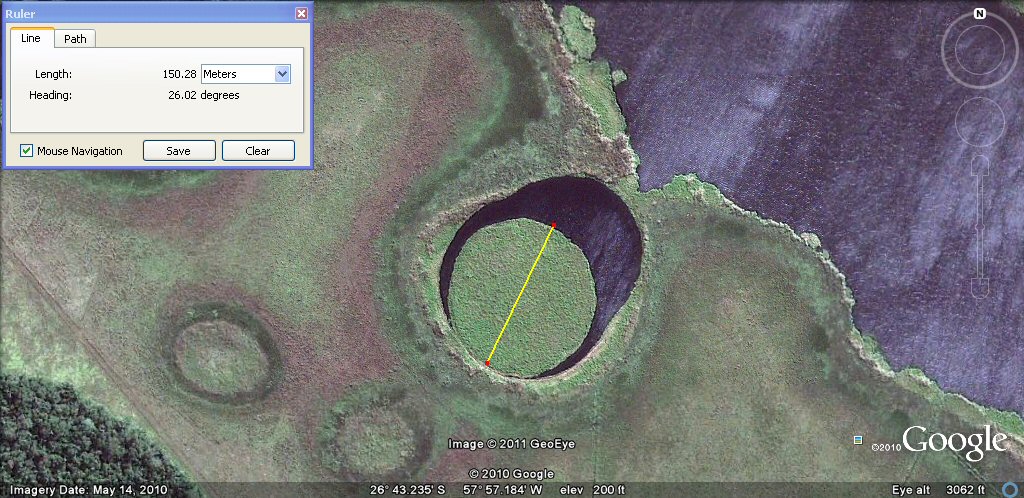Close the Ruler dialog
1024x498 pixels.
coord(301,13)
